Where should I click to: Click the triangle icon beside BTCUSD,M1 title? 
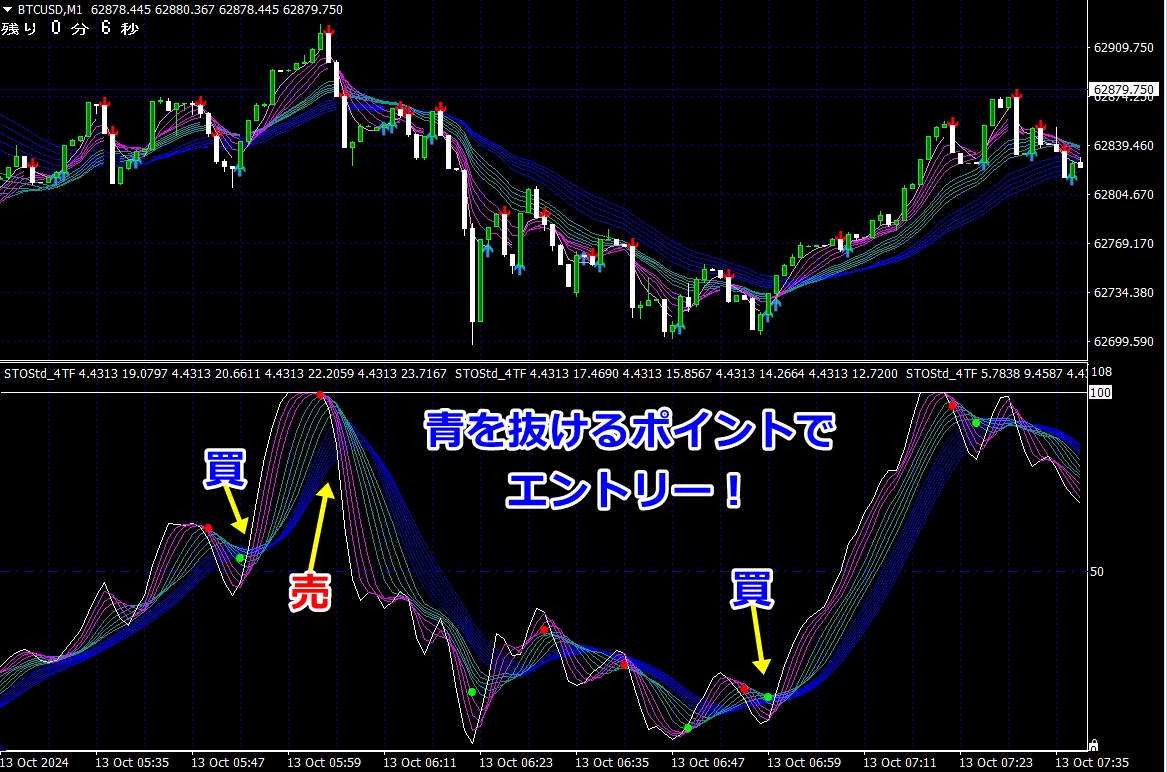(7, 10)
